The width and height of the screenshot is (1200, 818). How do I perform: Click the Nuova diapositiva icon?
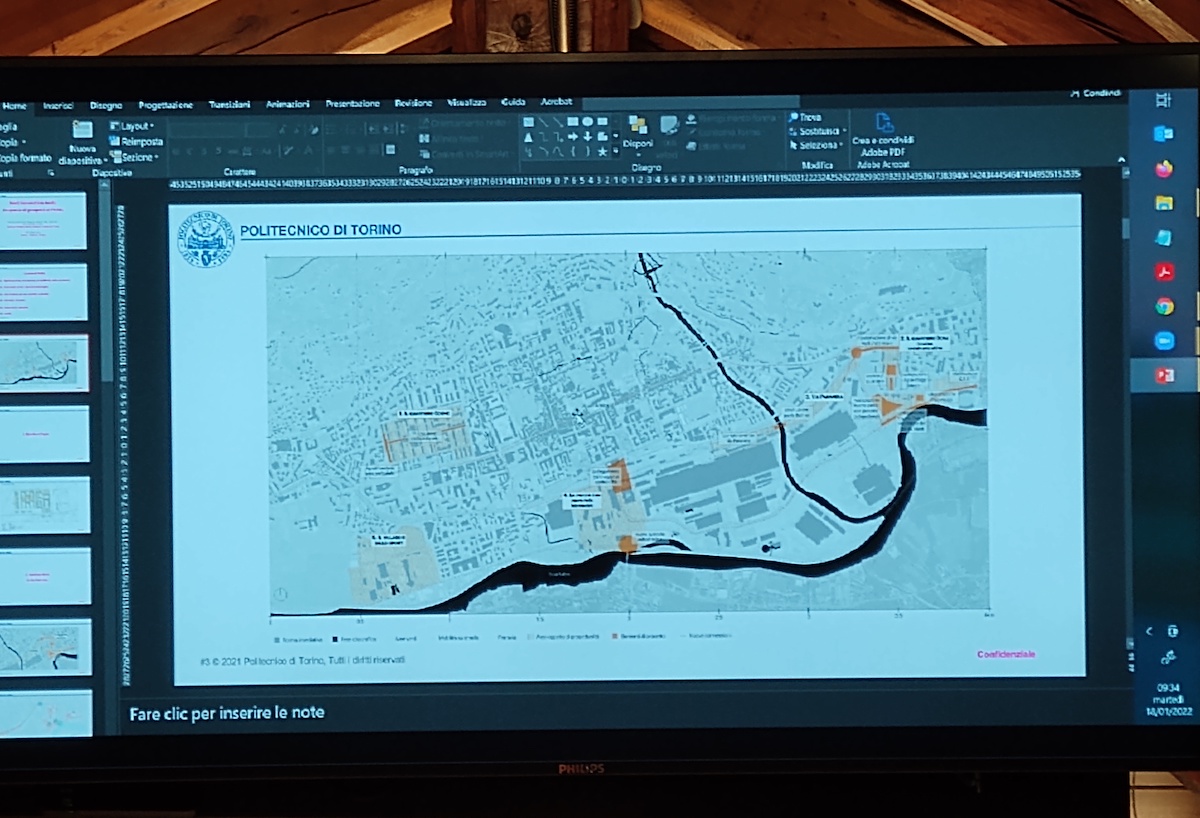click(x=83, y=131)
